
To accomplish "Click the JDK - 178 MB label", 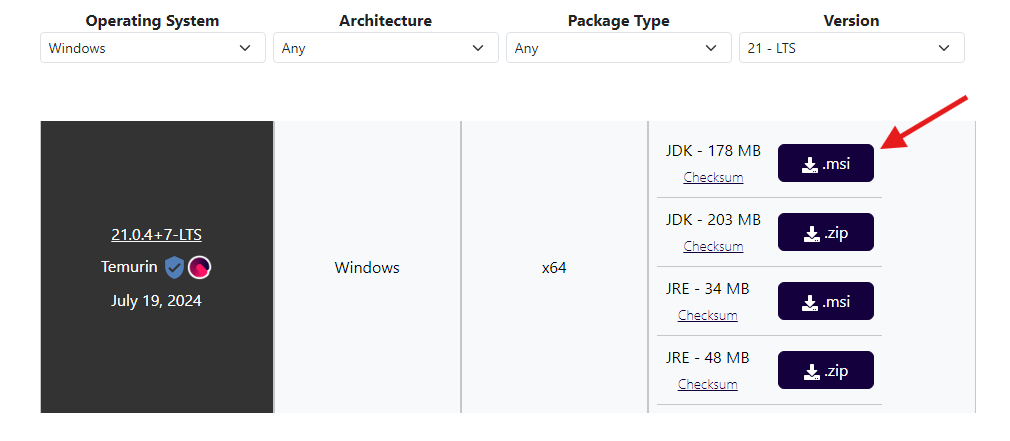I will coord(713,151).
